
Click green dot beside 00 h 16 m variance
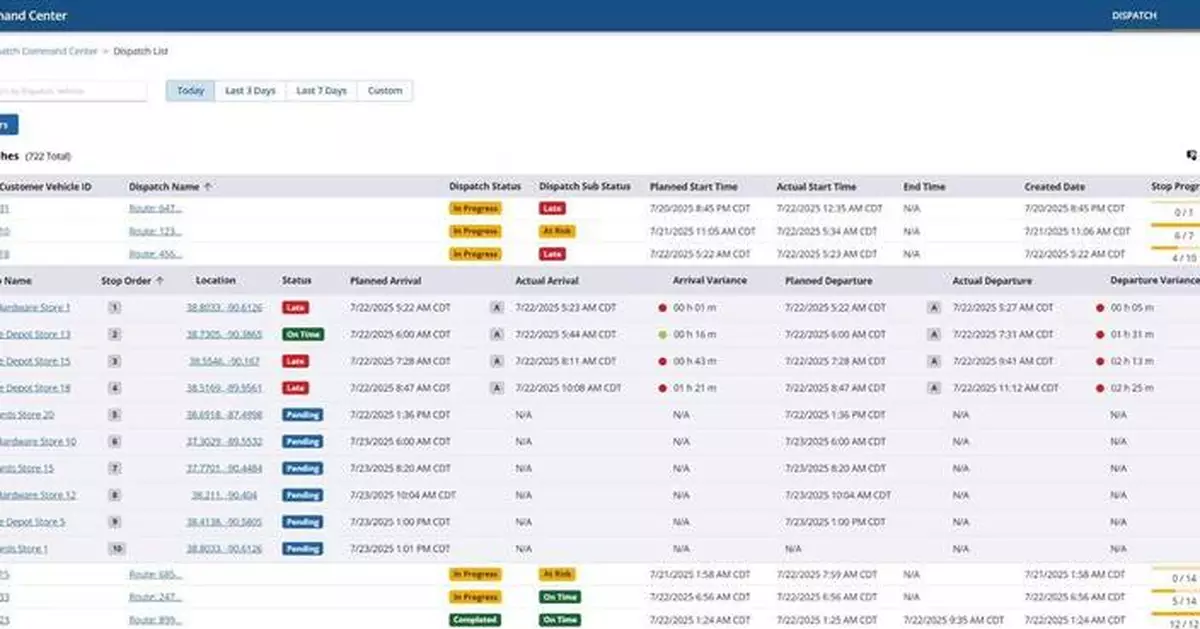click(x=662, y=334)
